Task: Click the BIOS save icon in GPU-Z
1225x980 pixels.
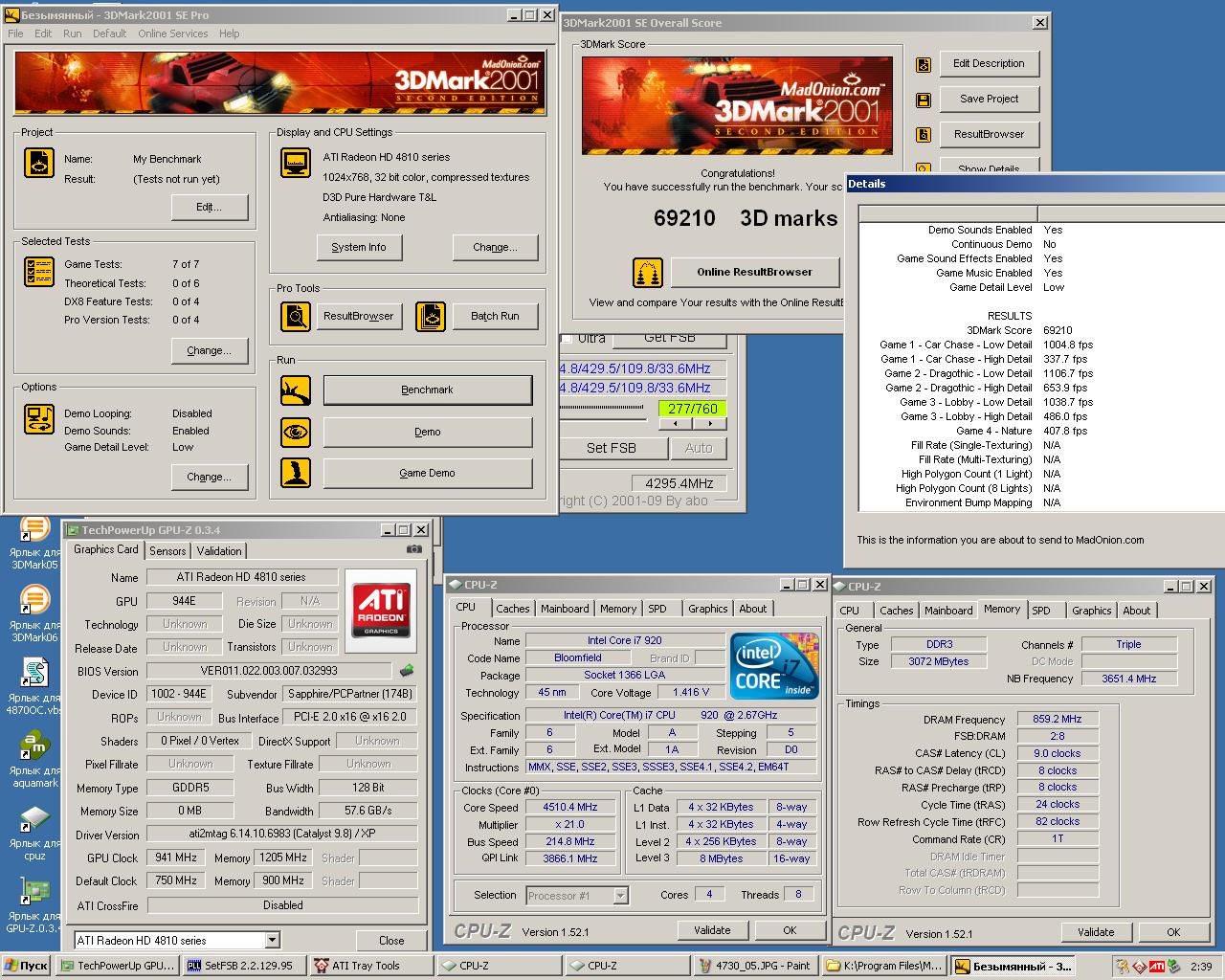Action: 407,671
